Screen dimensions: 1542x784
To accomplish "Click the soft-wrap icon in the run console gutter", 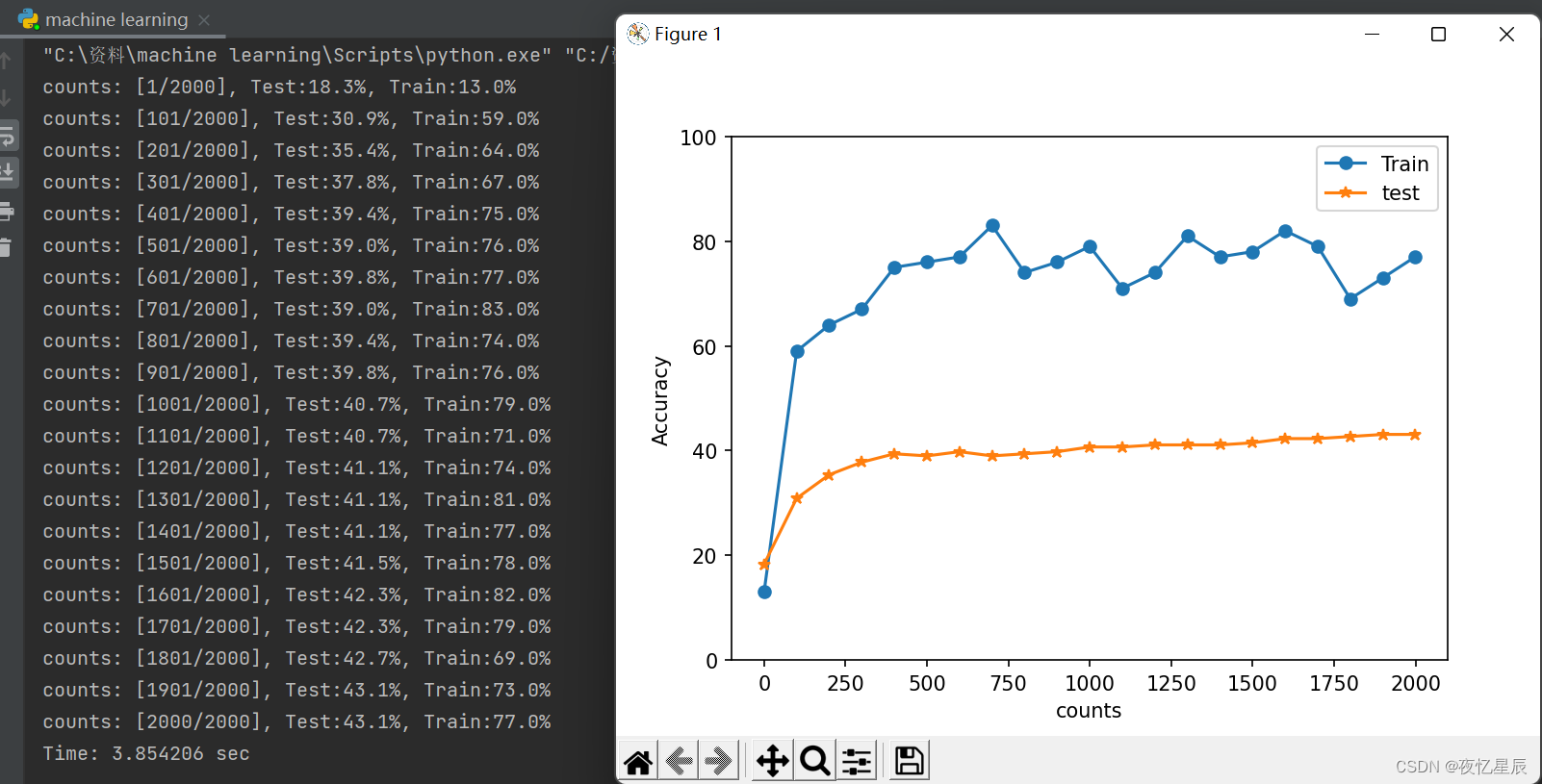I will [7, 137].
